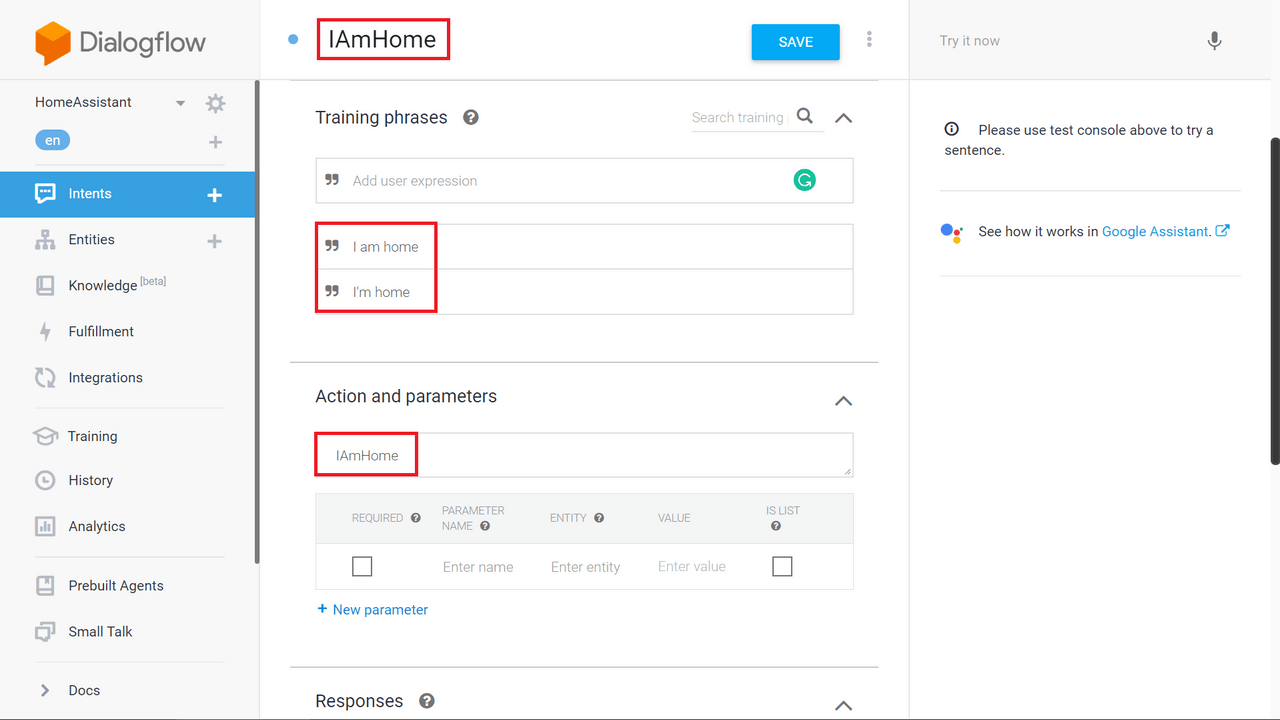Viewport: 1280px width, 720px height.
Task: Click the Knowledge book icon
Action: (45, 286)
